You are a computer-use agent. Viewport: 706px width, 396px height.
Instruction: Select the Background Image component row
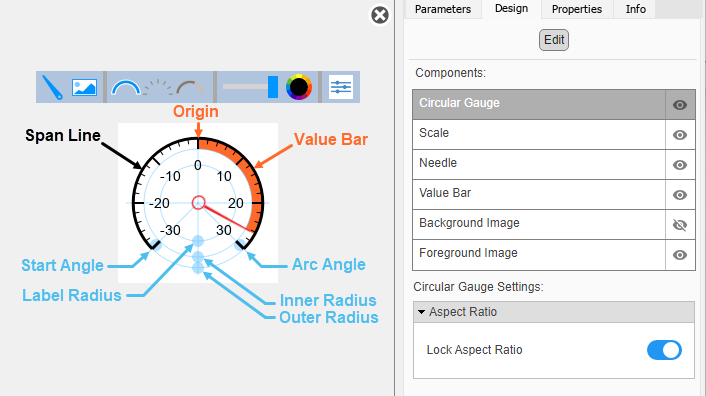point(539,225)
